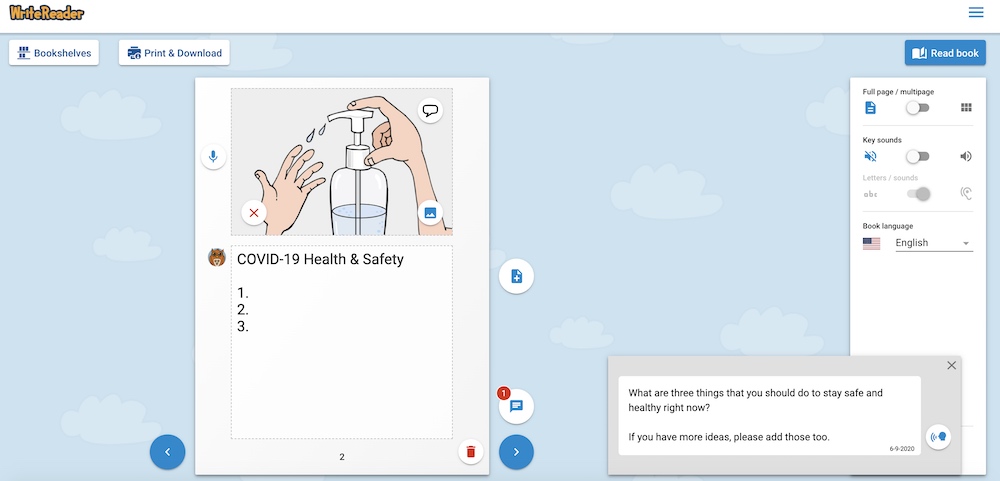Add a new page
This screenshot has height=481, width=1000.
point(516,276)
